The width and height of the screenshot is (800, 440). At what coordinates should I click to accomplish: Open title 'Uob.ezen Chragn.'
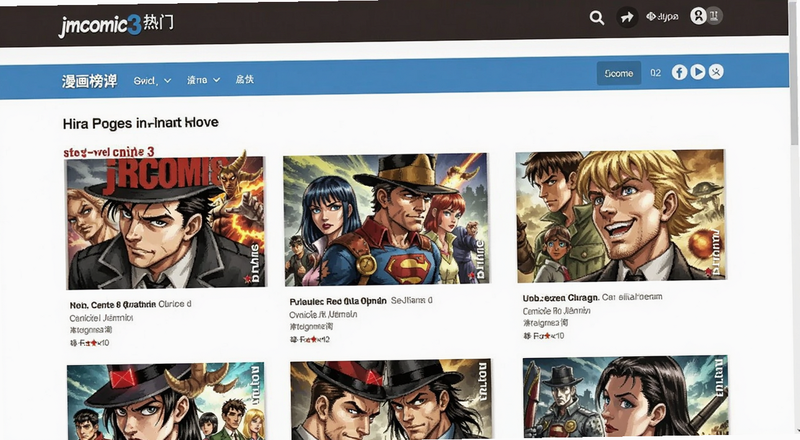[x=560, y=298]
